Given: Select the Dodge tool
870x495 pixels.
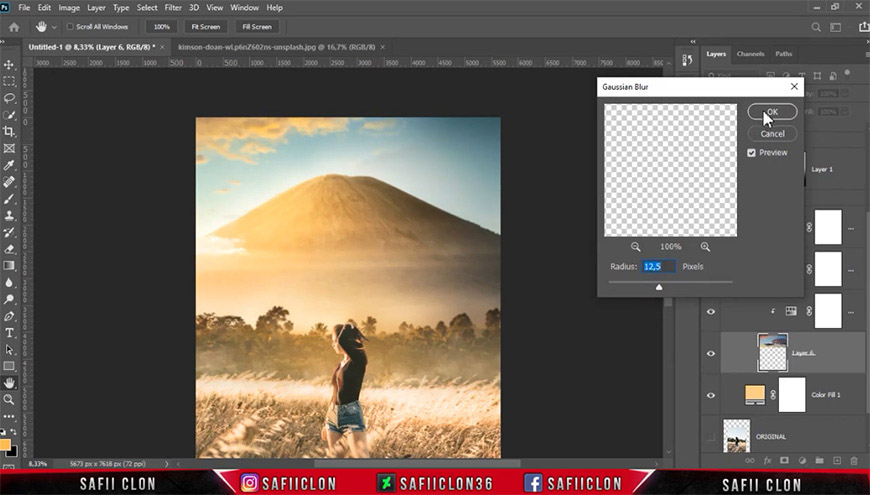Looking at the screenshot, I should [9, 299].
